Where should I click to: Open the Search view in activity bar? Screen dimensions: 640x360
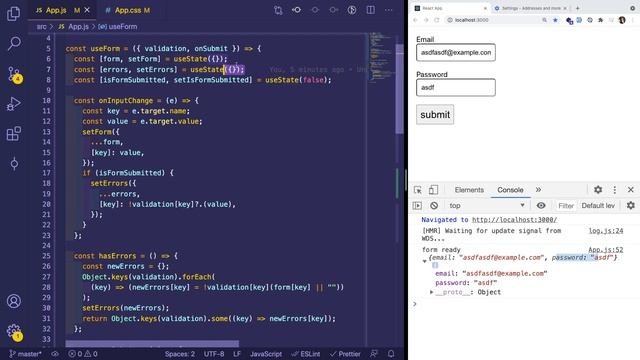[x=14, y=43]
